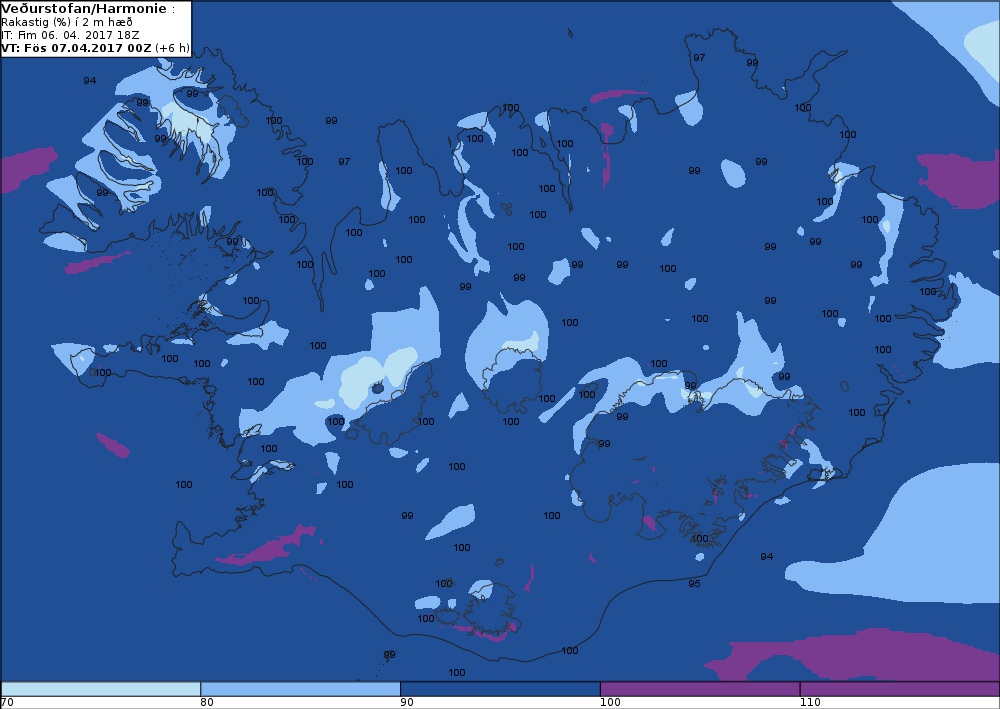
Task: Click the legend tick label 90
Action: point(407,703)
